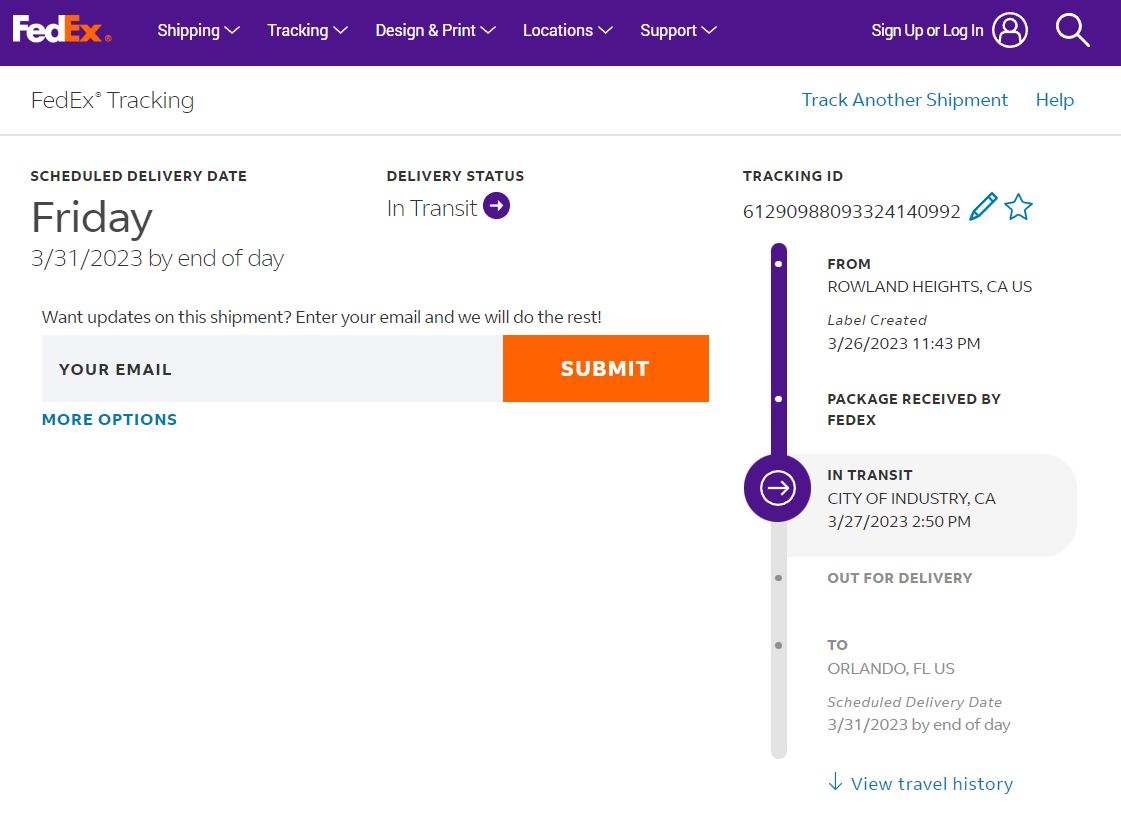Edit tracking ID with pencil icon
Viewport: 1121px width, 813px height.
coord(983,208)
